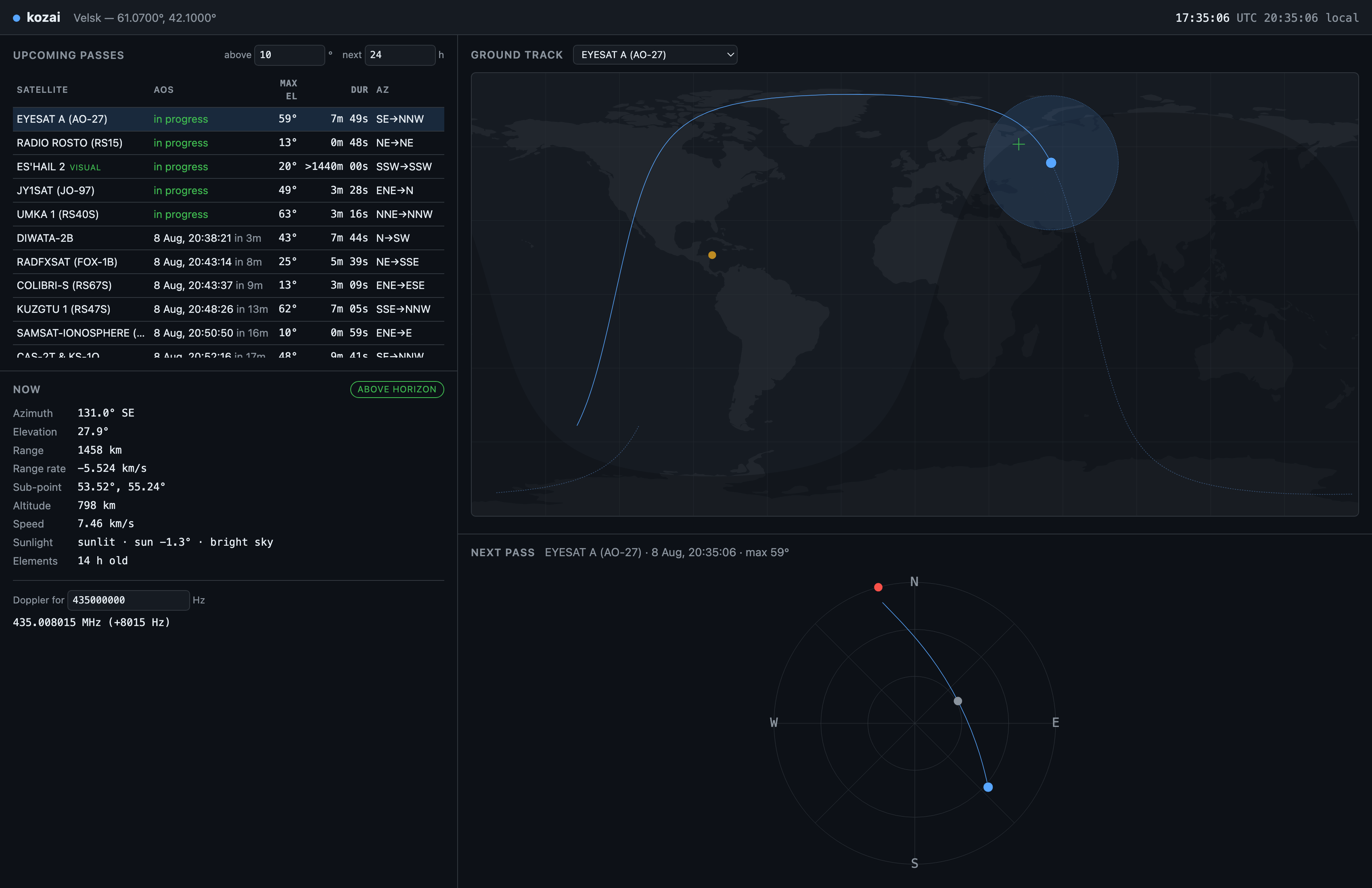Click the red LOS dot on polar plot
The image size is (1372, 888).
[x=878, y=587]
